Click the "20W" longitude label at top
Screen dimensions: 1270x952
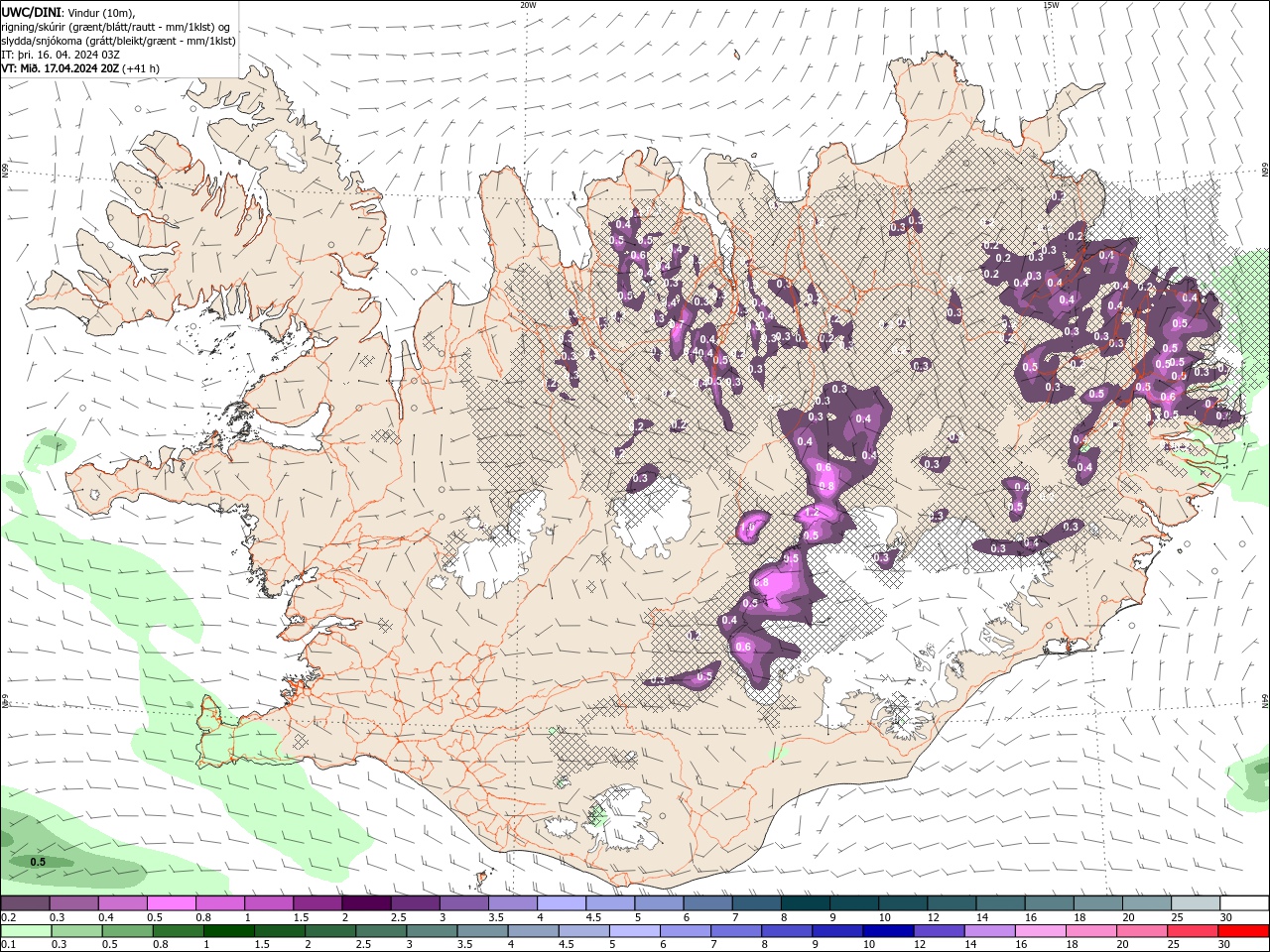pos(528,5)
